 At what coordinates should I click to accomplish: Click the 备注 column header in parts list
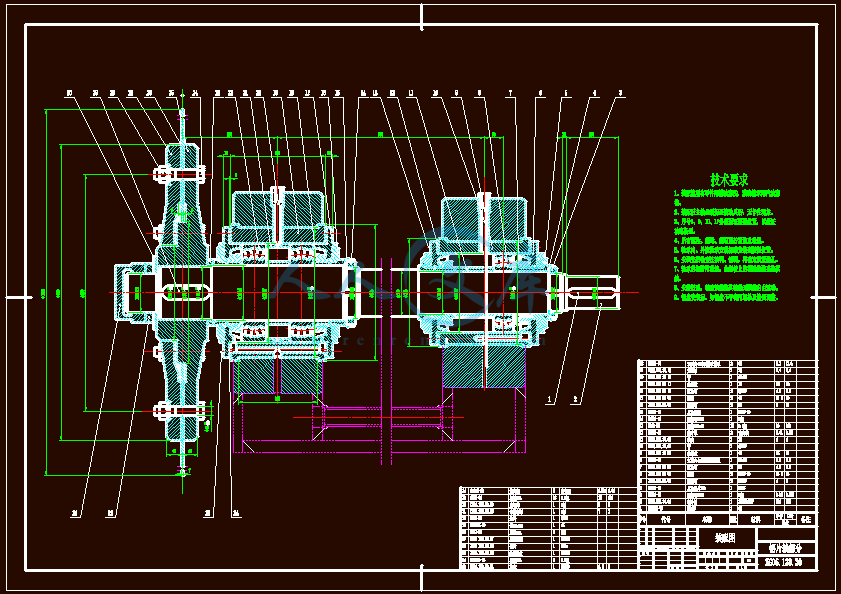806,519
